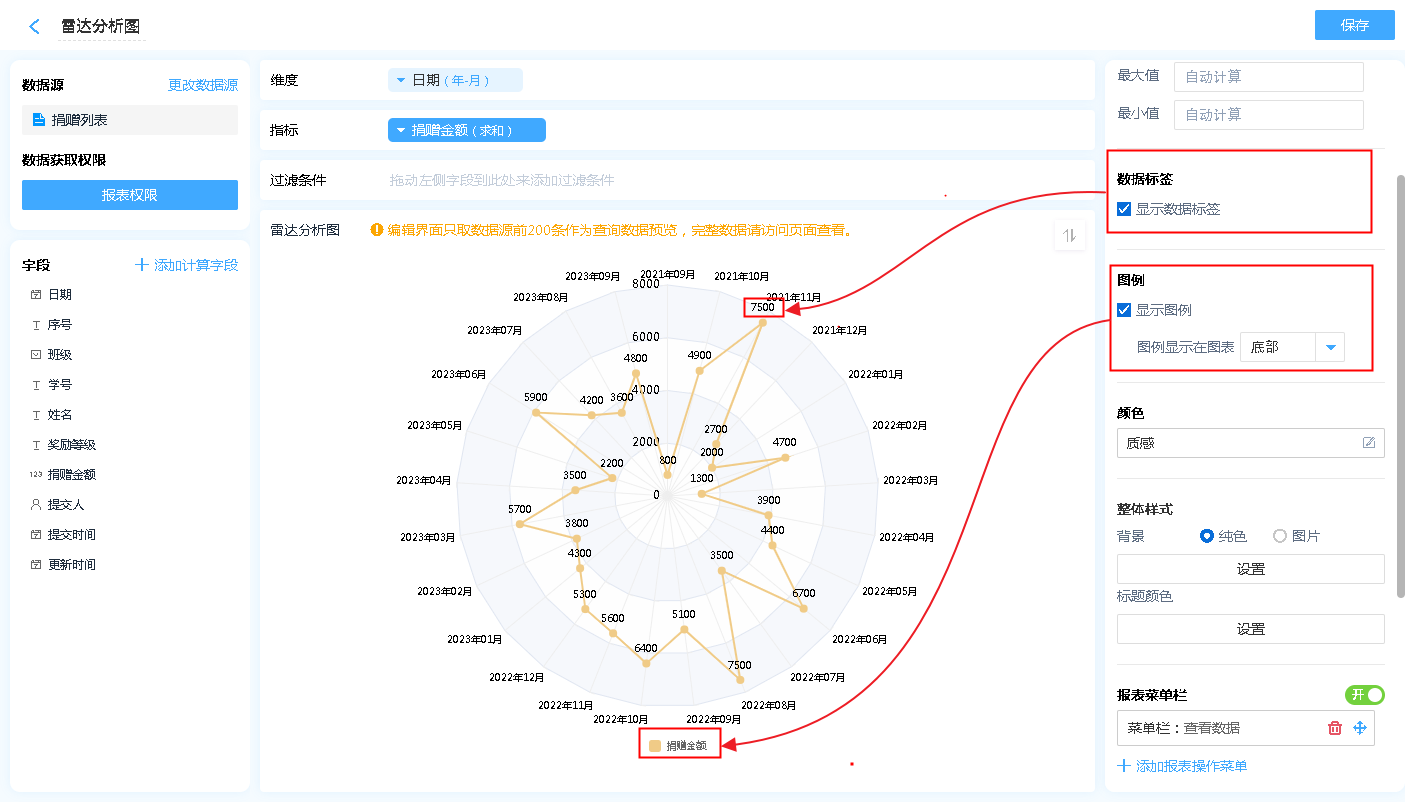This screenshot has width=1405, height=802.
Task: Uncheck the 显示数据标签 checkbox
Action: pos(1124,210)
